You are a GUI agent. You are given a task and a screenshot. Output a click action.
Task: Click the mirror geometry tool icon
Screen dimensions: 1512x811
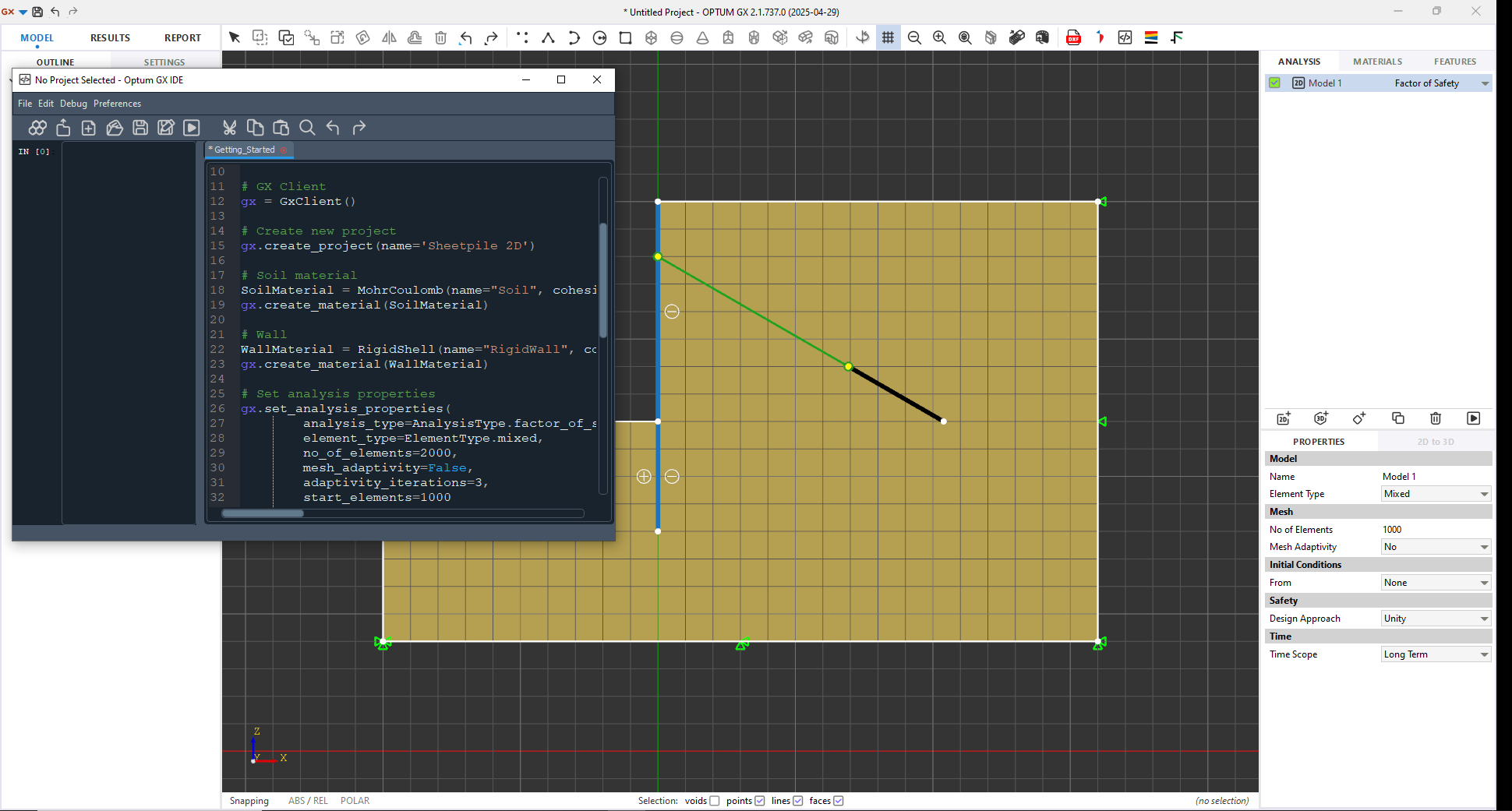click(x=389, y=37)
